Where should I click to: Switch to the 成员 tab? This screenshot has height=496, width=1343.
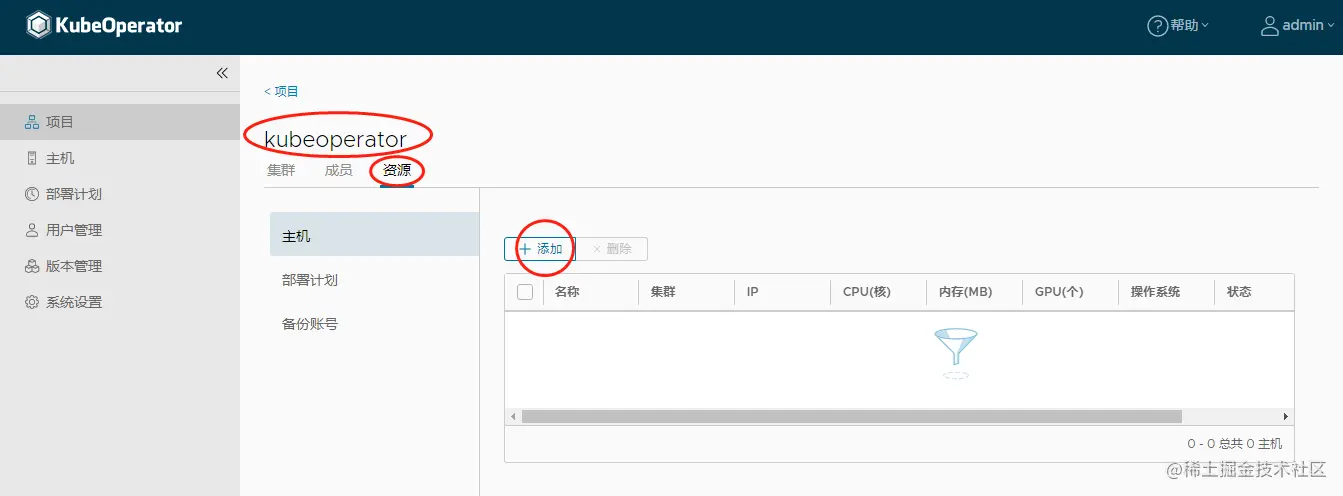pos(338,170)
